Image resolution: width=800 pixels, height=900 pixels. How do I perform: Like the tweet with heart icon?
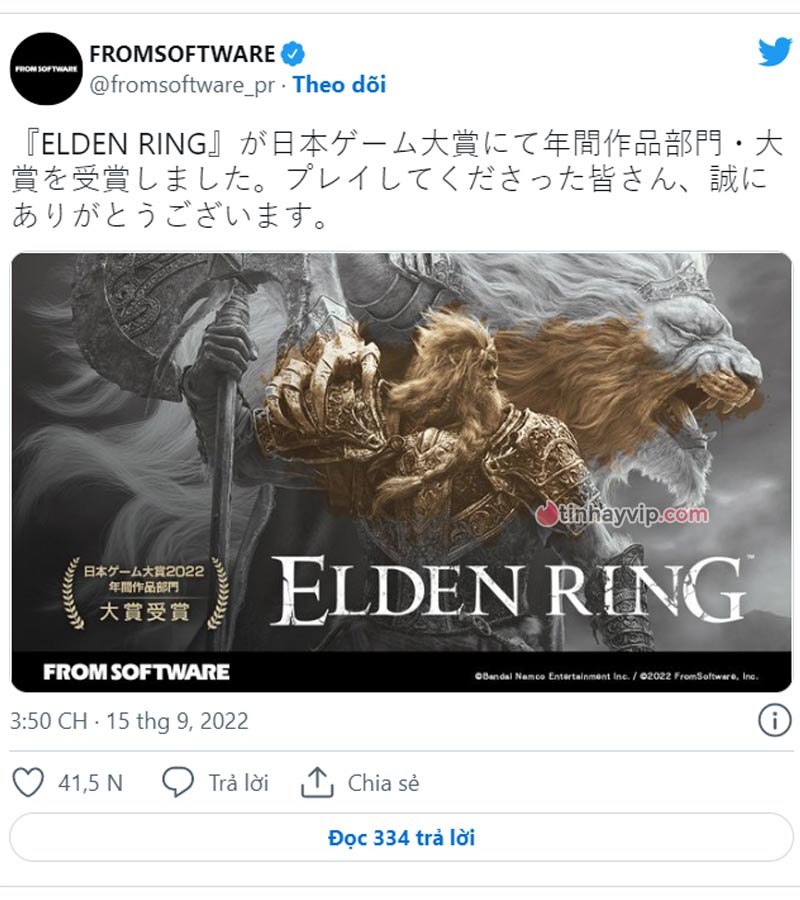[x=28, y=782]
